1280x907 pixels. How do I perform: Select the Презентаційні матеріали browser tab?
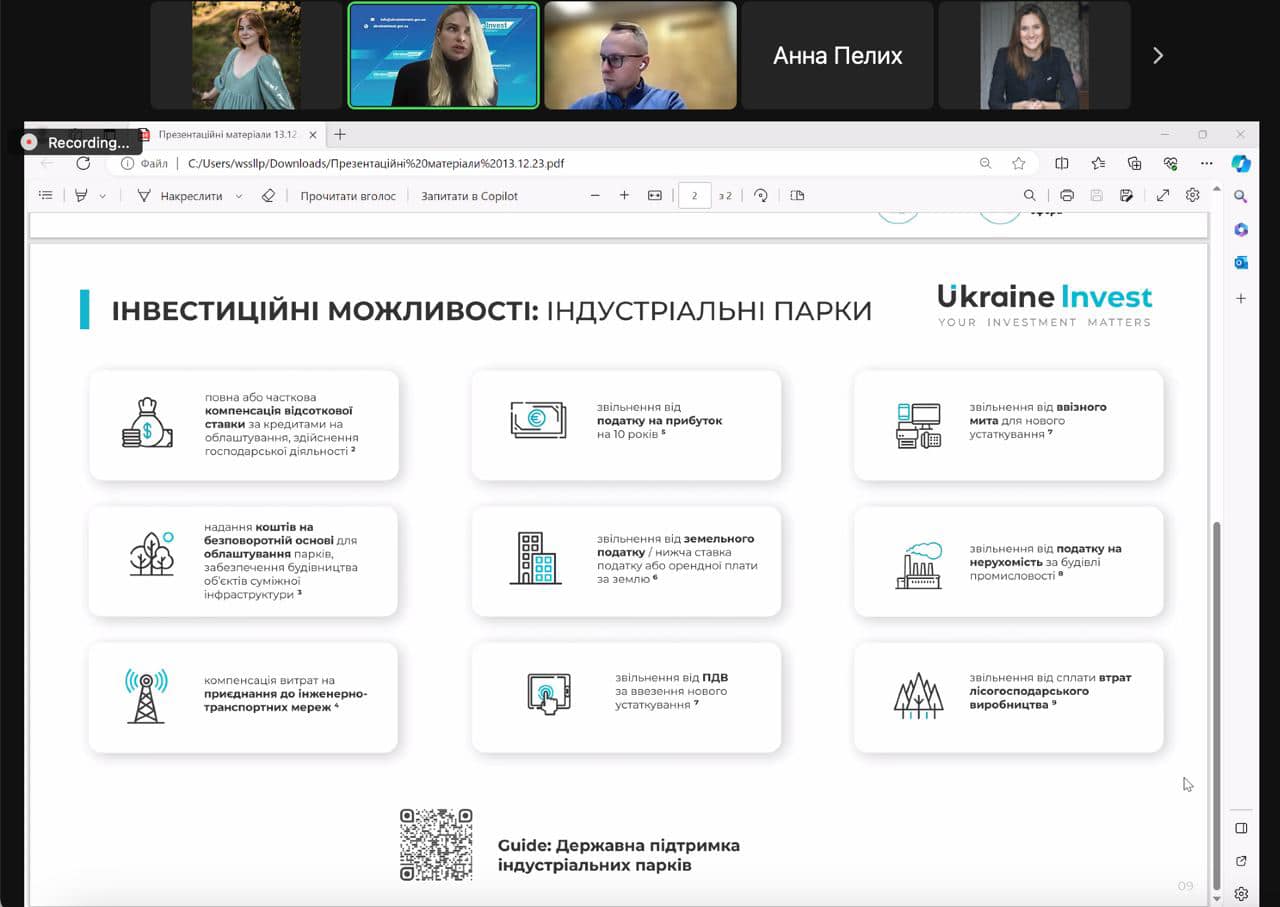coord(228,134)
